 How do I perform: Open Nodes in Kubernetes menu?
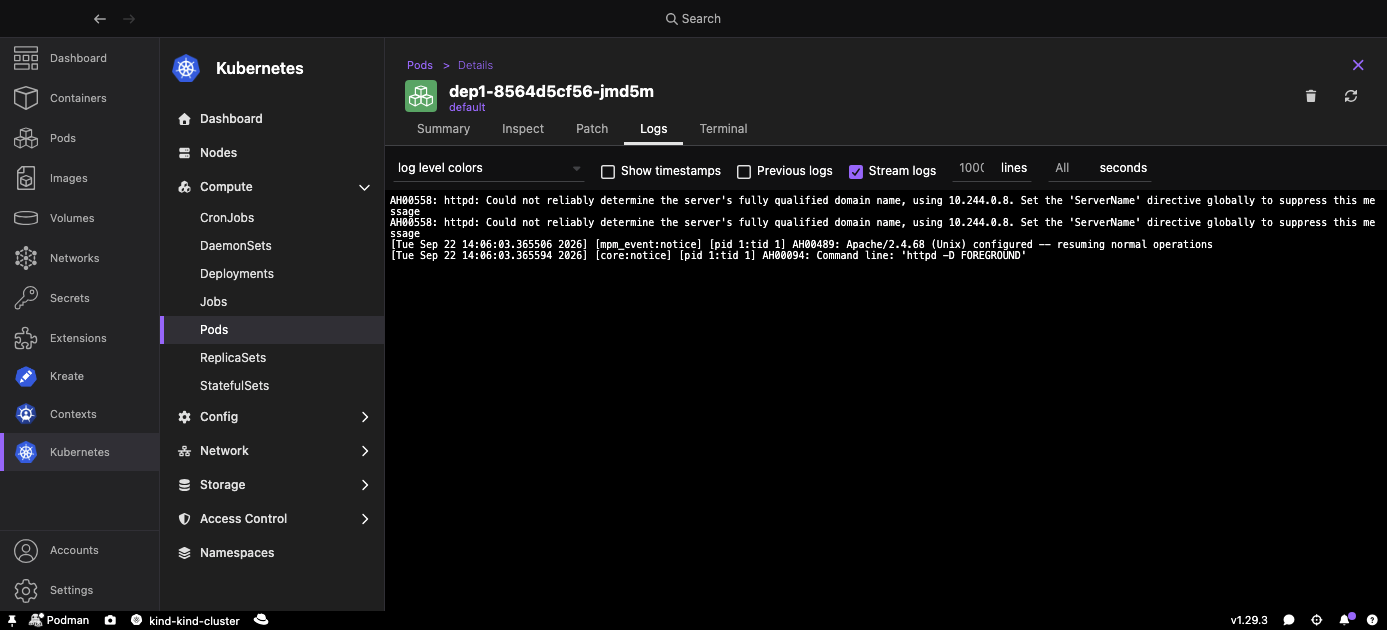(272, 153)
